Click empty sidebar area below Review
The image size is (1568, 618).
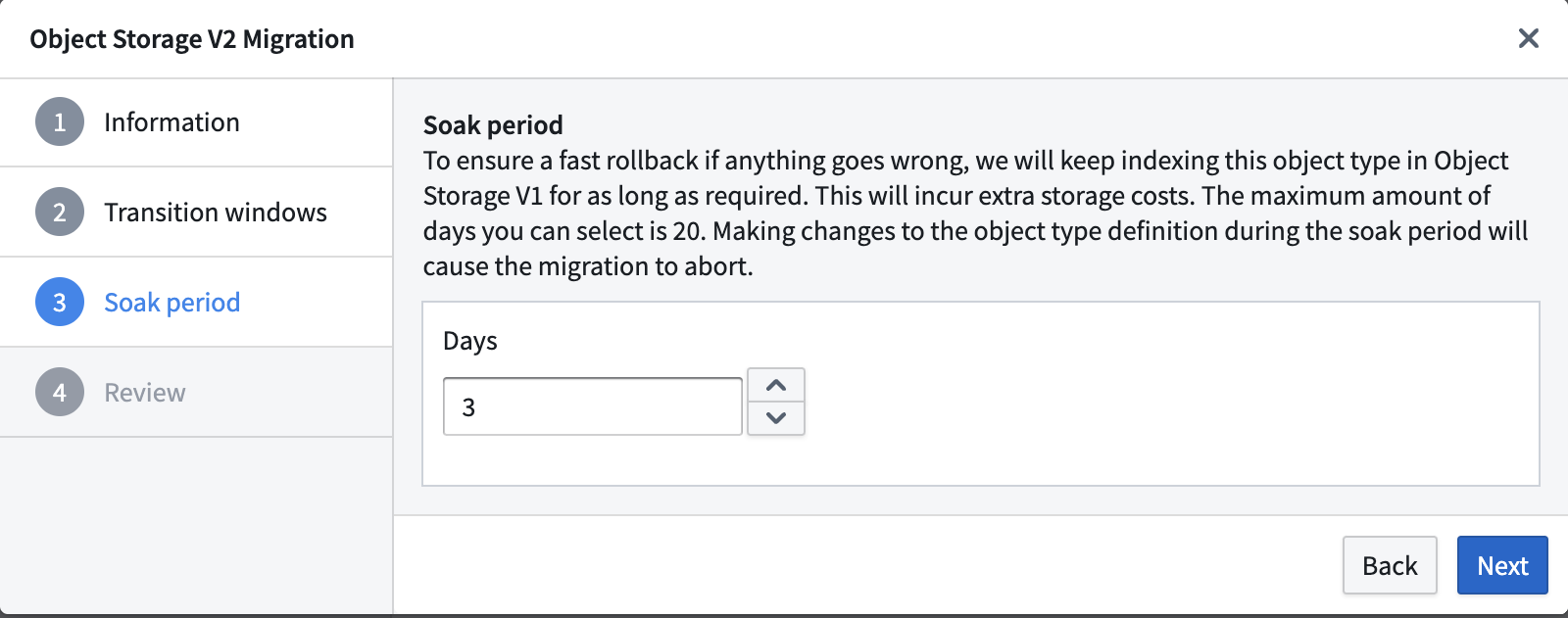196,524
